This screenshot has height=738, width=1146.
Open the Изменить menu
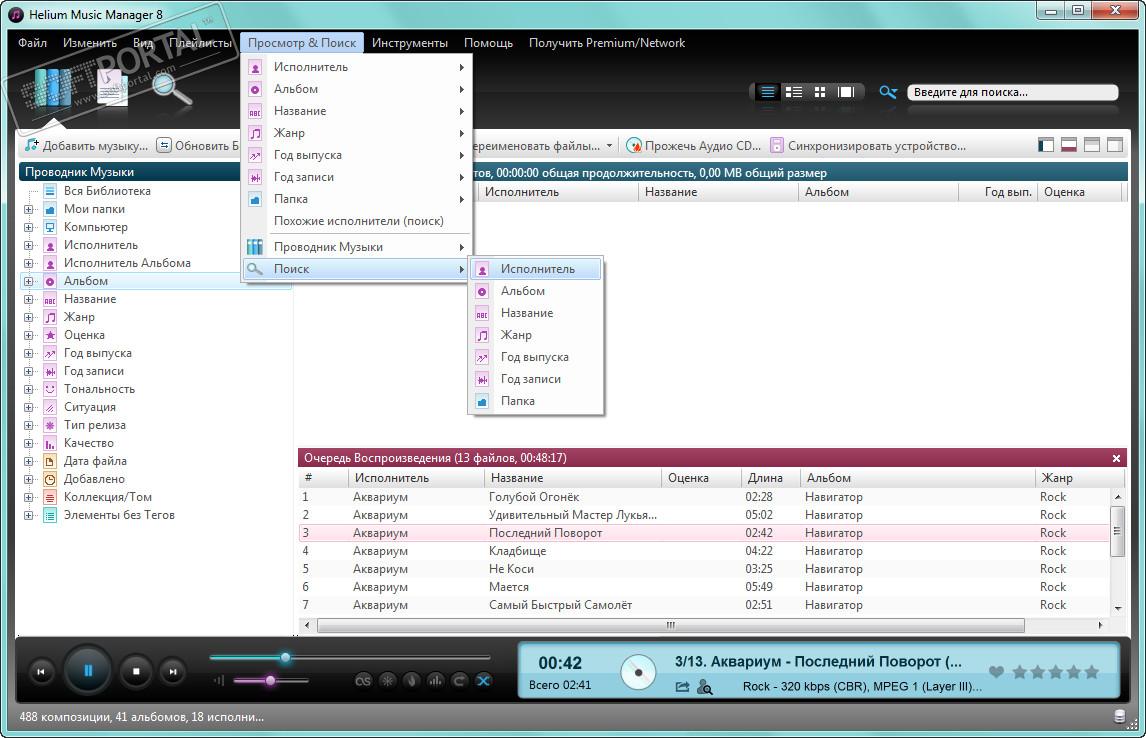point(90,42)
